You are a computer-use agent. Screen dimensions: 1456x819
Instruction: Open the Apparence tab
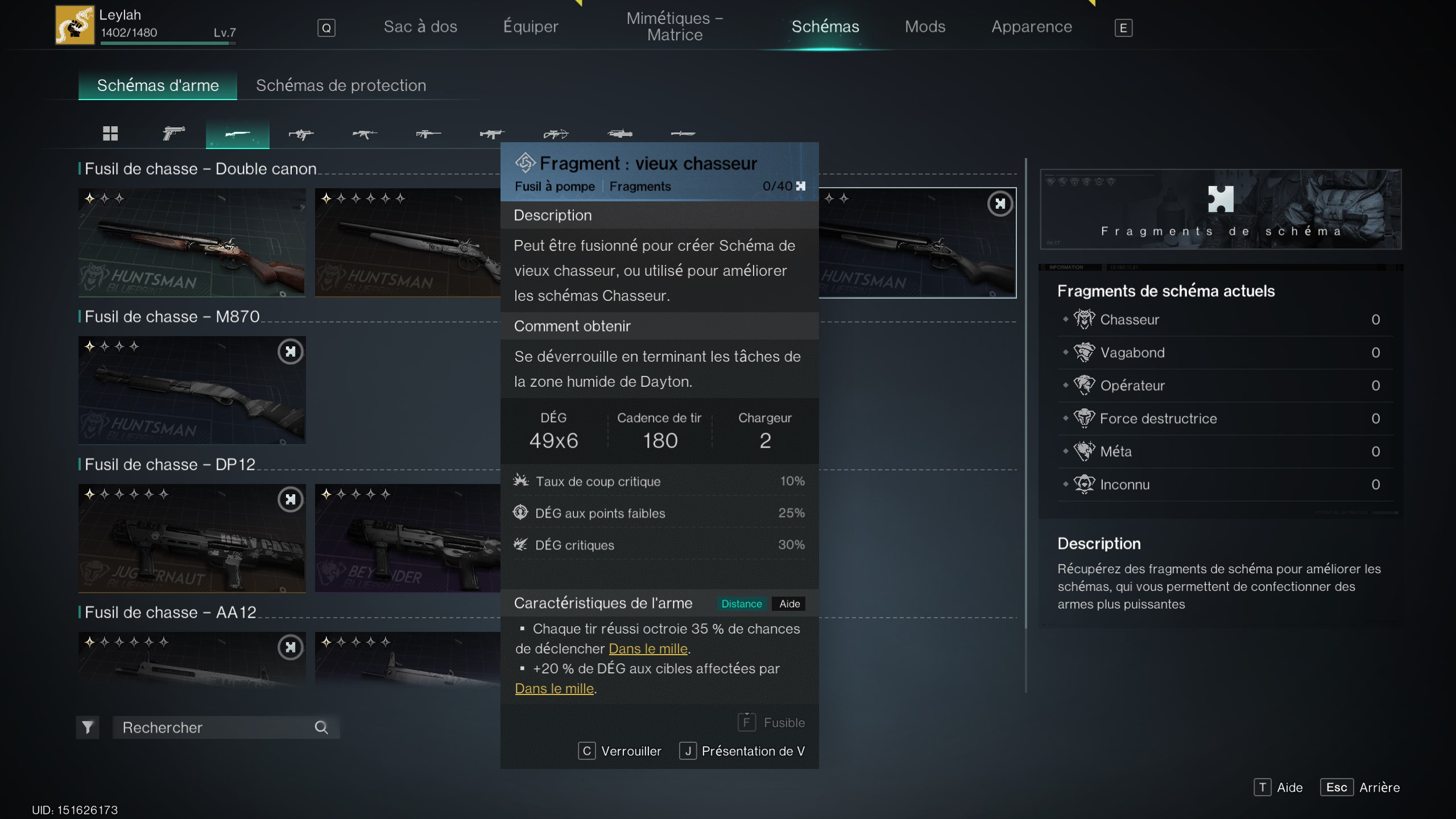coord(1031,27)
